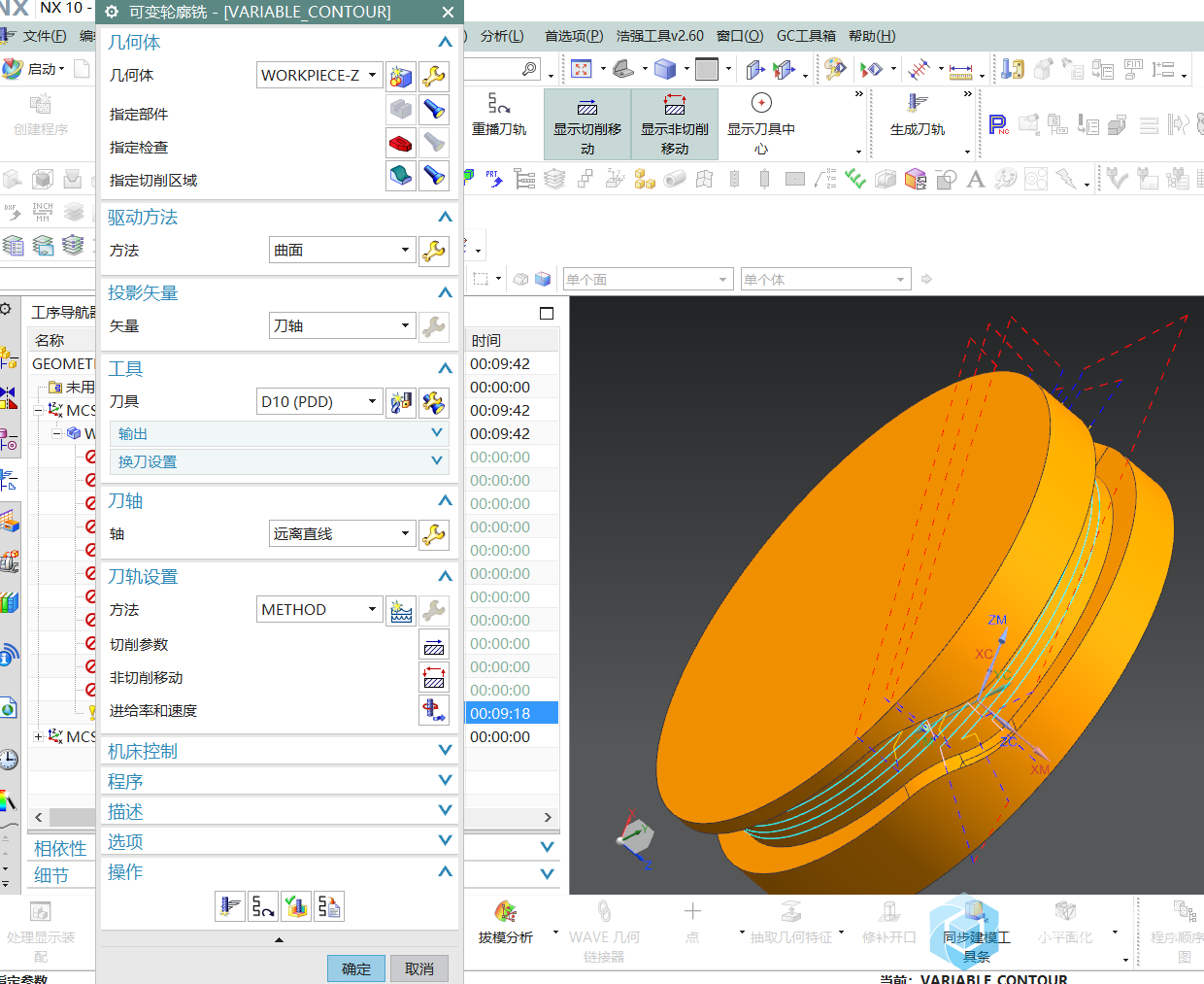Open the 单个体 body selection filter
The width and height of the screenshot is (1204, 984).
pyautogui.click(x=825, y=280)
